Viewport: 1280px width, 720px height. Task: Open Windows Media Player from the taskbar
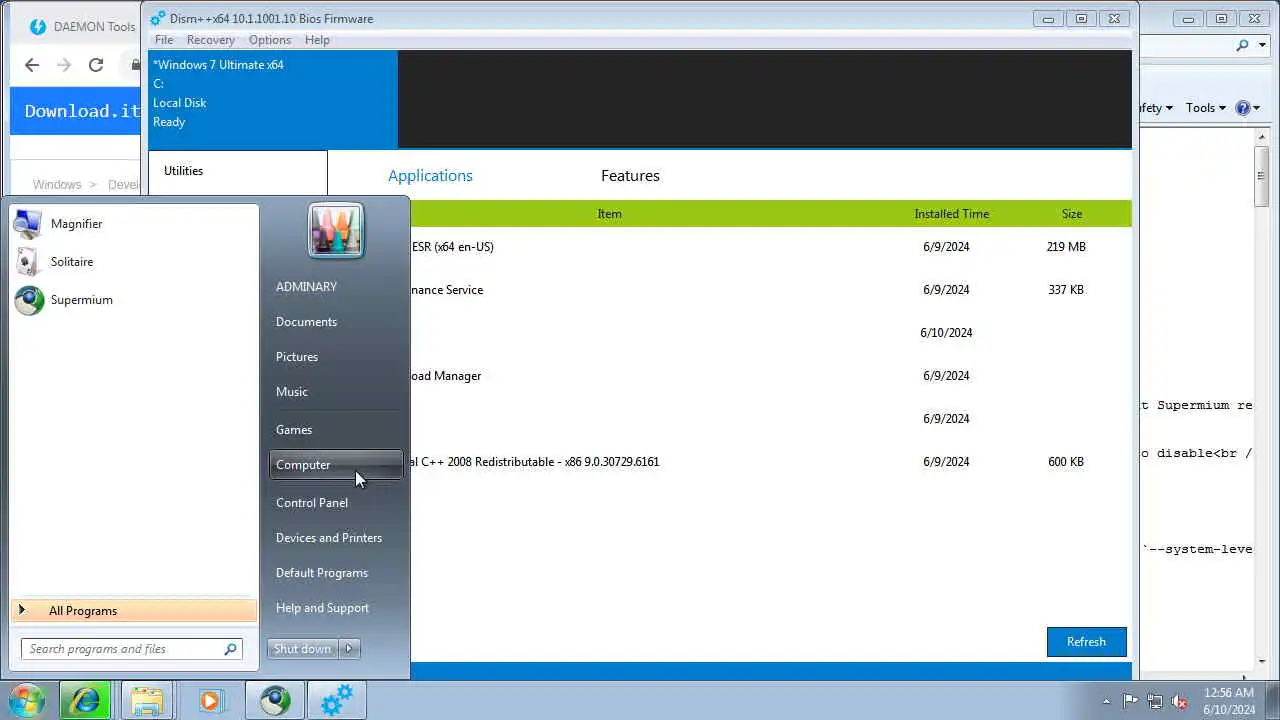[210, 700]
